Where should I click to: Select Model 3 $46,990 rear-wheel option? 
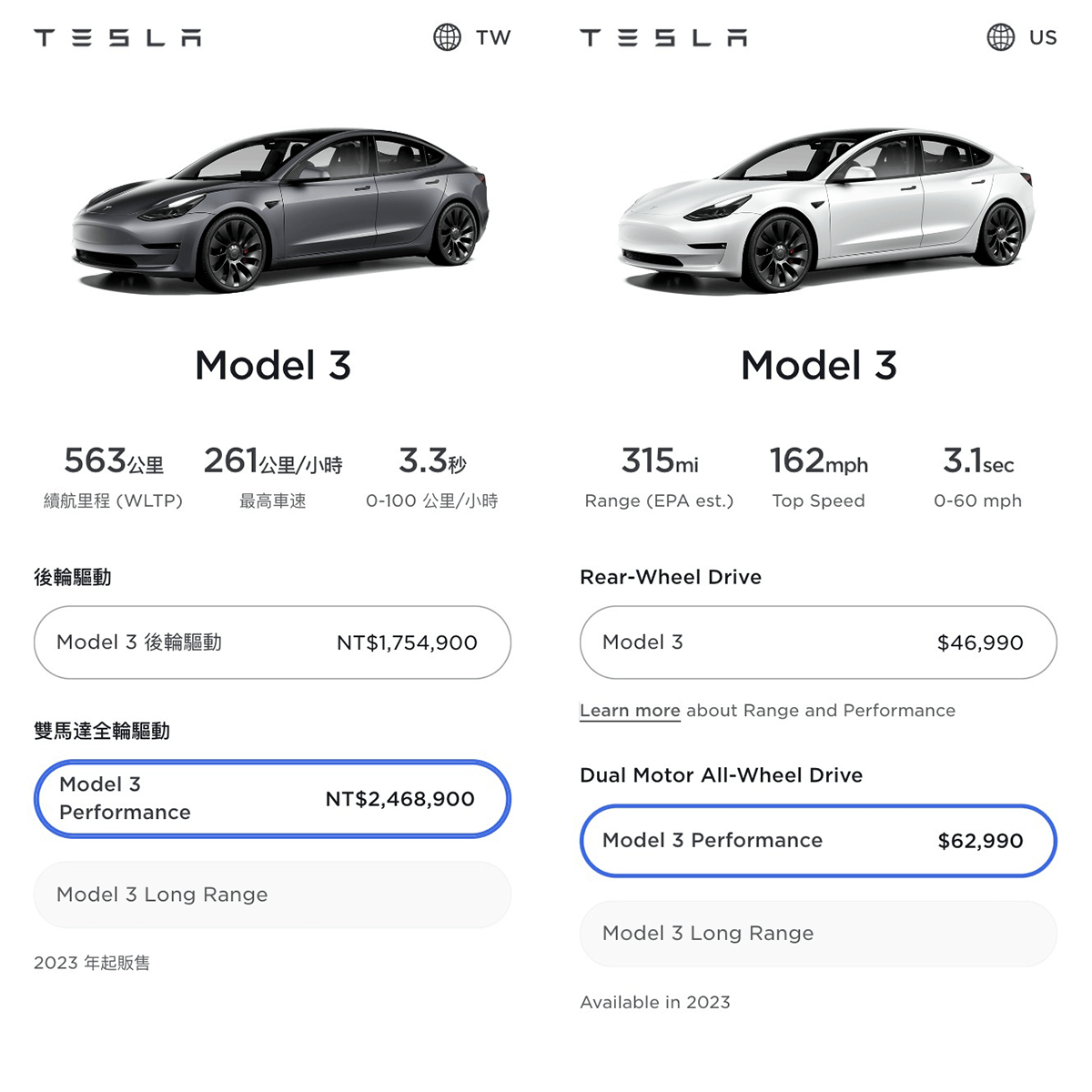818,642
